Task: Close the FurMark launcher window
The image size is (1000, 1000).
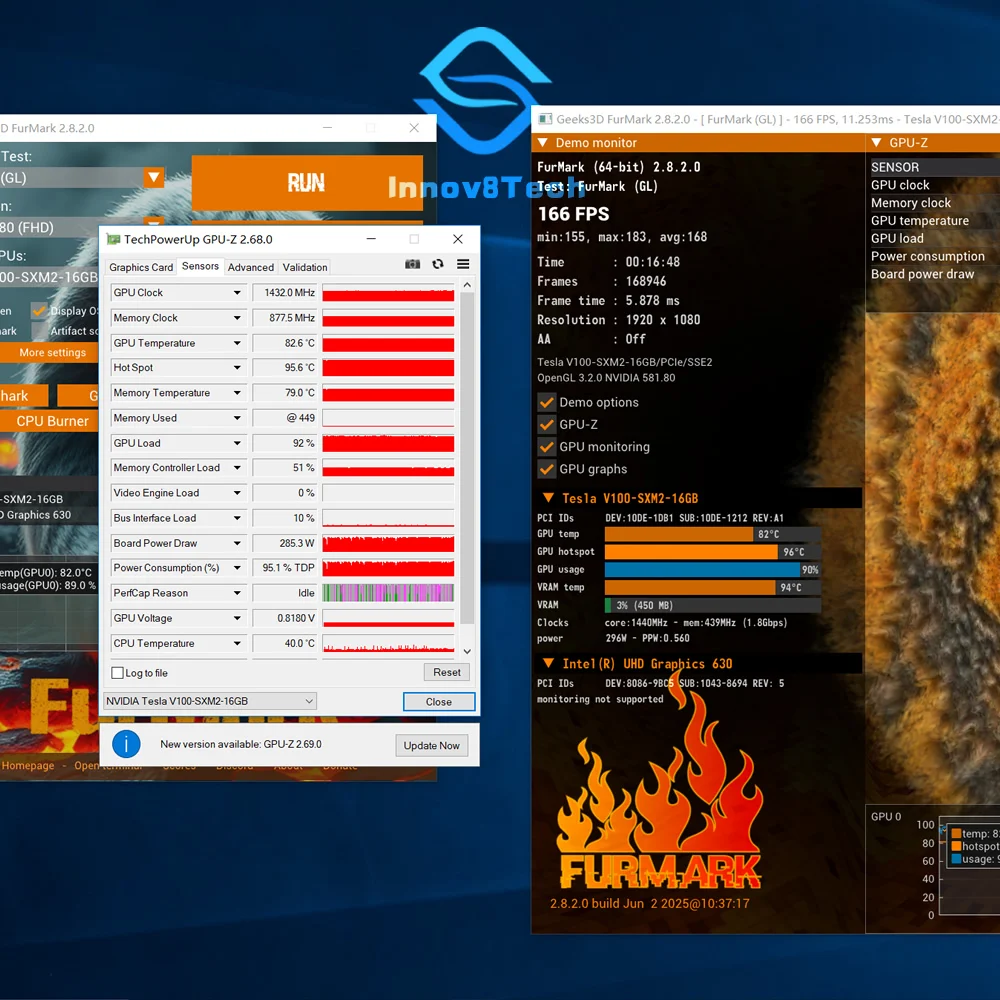Action: tap(414, 128)
